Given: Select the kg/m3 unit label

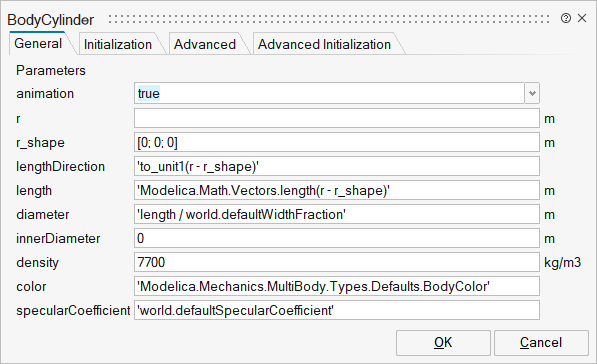Looking at the screenshot, I should [562, 263].
